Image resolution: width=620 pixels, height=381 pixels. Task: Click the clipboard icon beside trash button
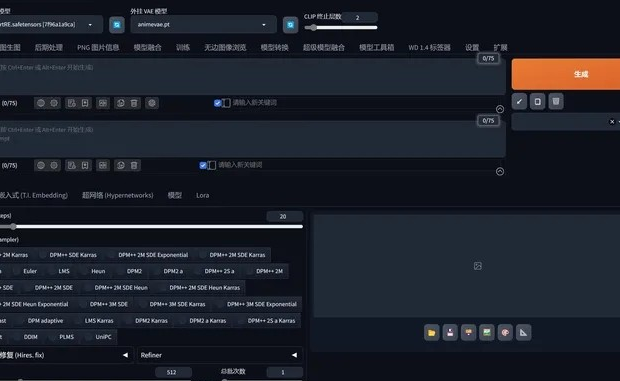pos(537,102)
